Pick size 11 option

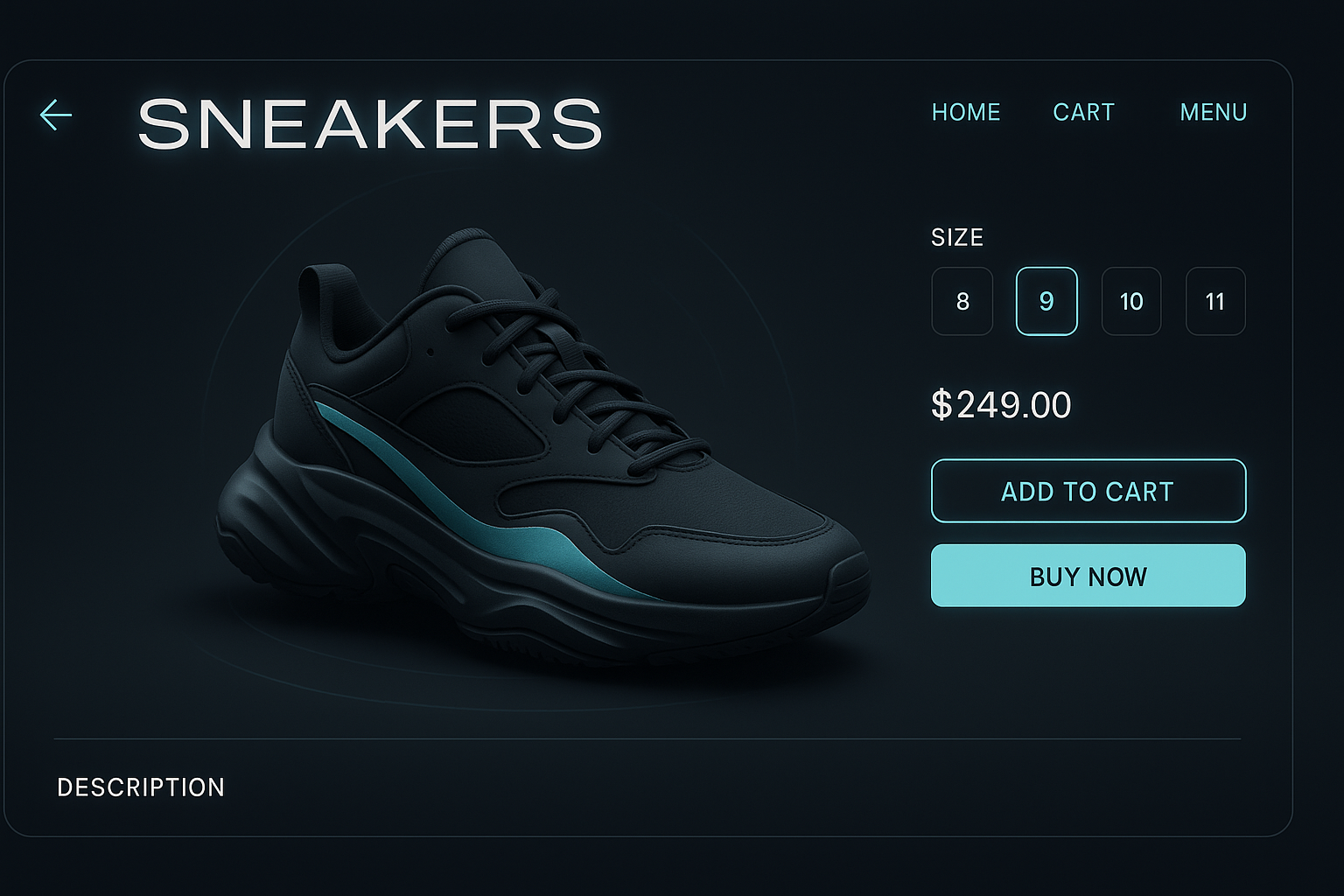point(1215,301)
